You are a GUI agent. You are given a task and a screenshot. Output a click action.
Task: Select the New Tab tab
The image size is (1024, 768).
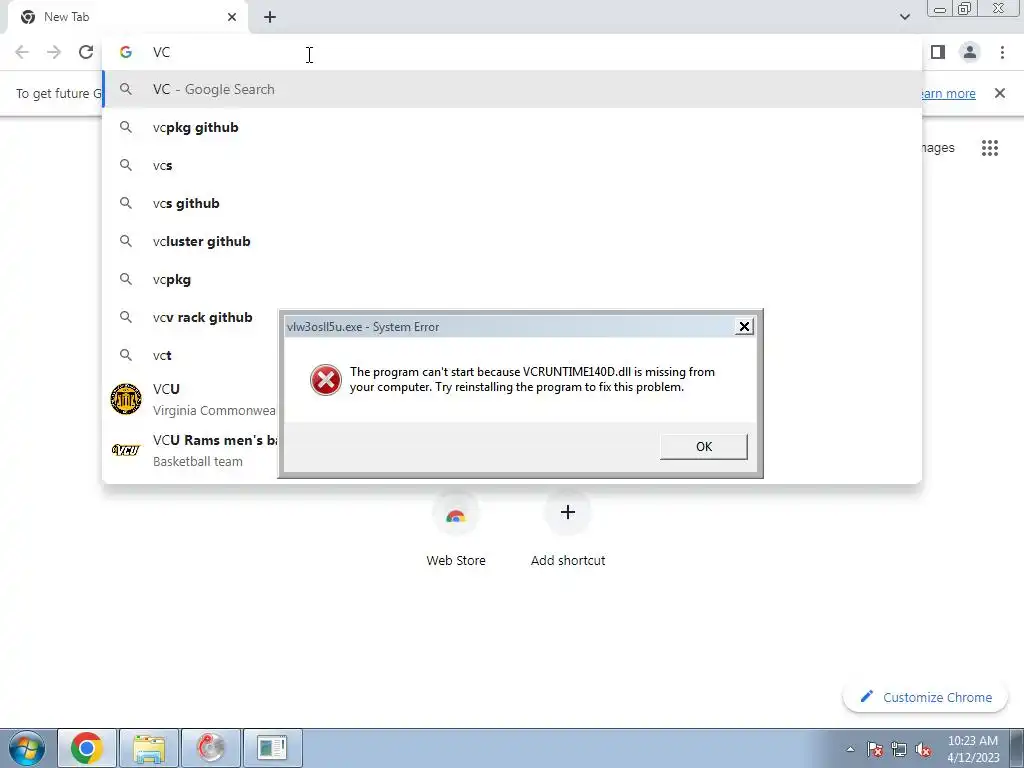127,17
